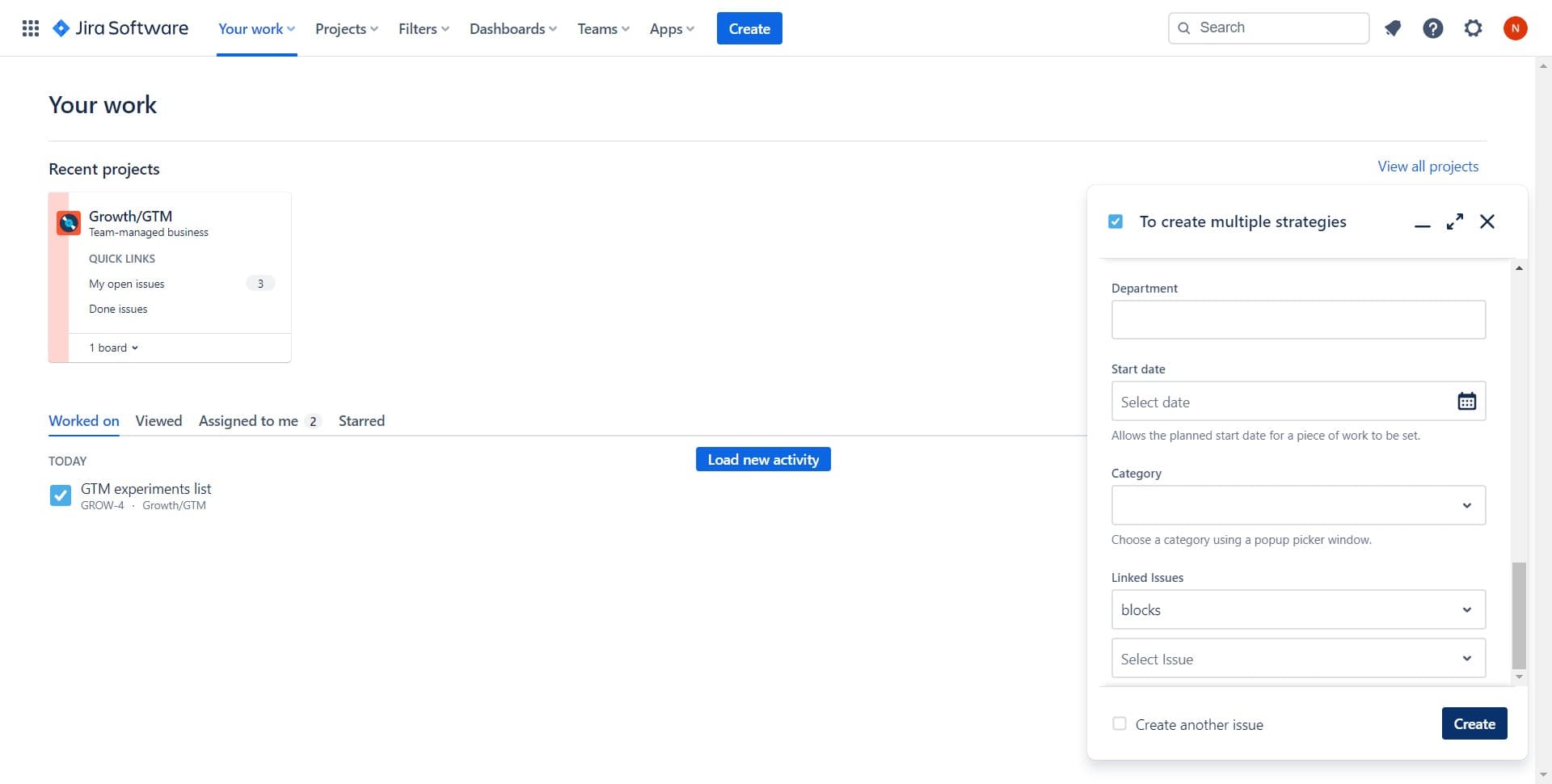
Task: Expand the 1 board dropdown
Action: pyautogui.click(x=114, y=348)
